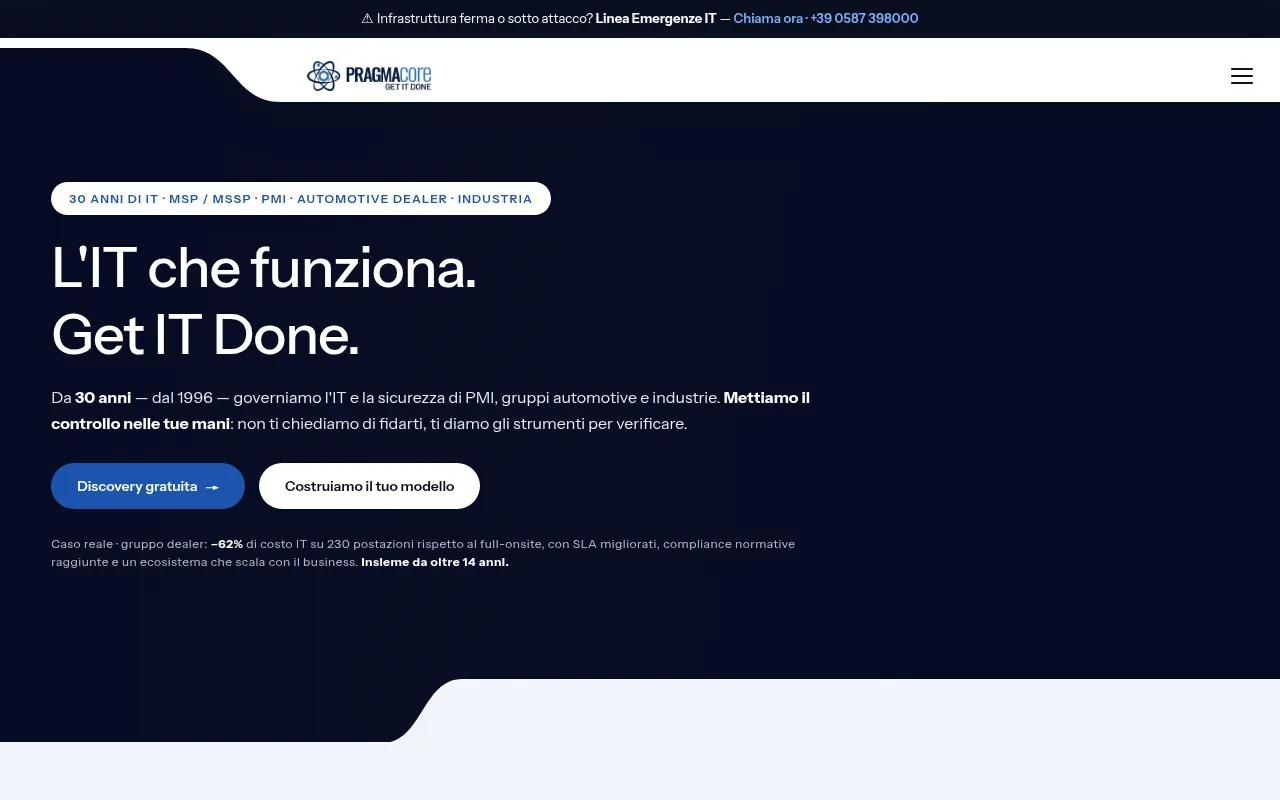Click the 'Linea Emergenze IT' text
The height and width of the screenshot is (800, 1280).
(656, 19)
